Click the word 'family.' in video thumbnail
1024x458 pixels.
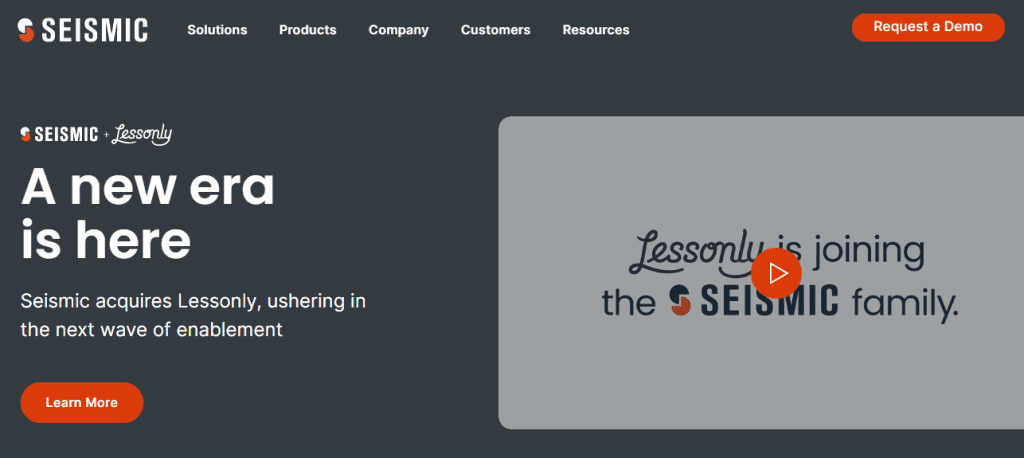click(x=904, y=304)
